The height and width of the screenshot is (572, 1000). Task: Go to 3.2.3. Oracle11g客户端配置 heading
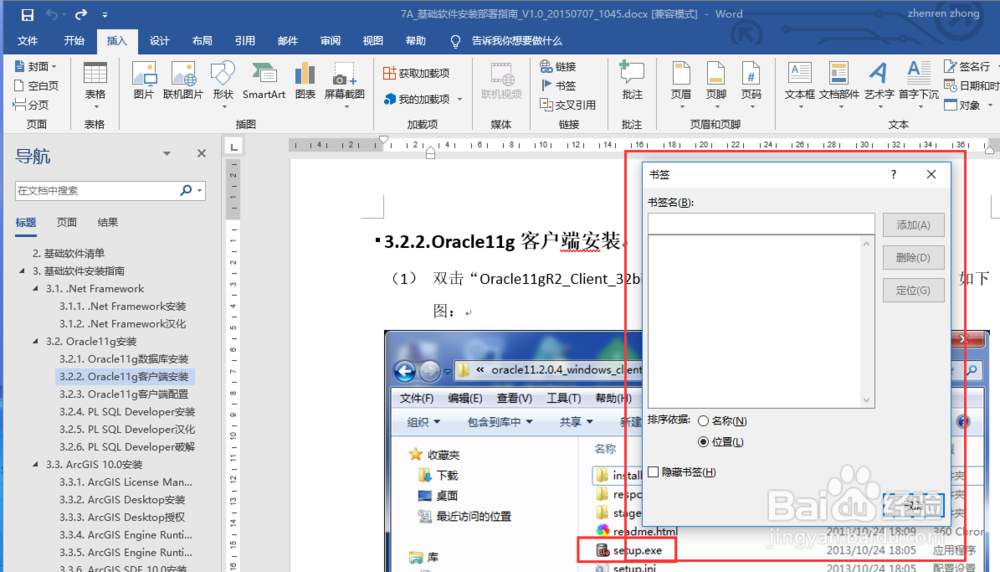[x=124, y=394]
